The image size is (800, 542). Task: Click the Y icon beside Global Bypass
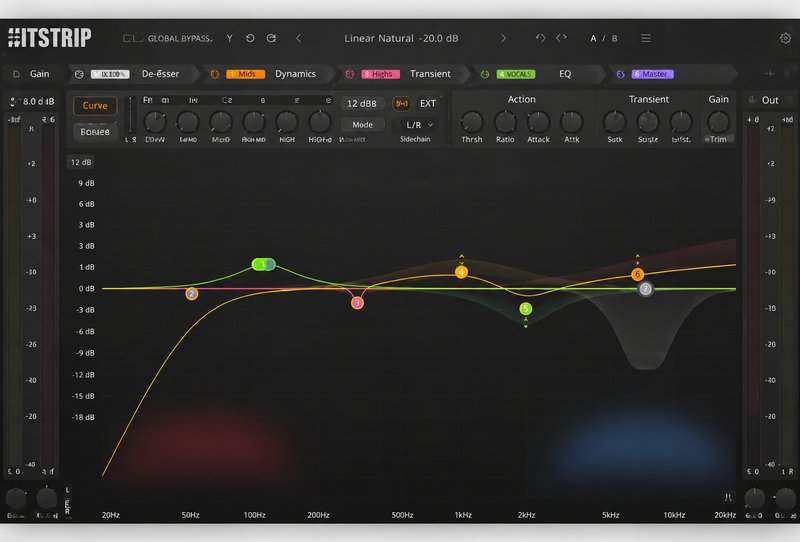click(x=230, y=38)
